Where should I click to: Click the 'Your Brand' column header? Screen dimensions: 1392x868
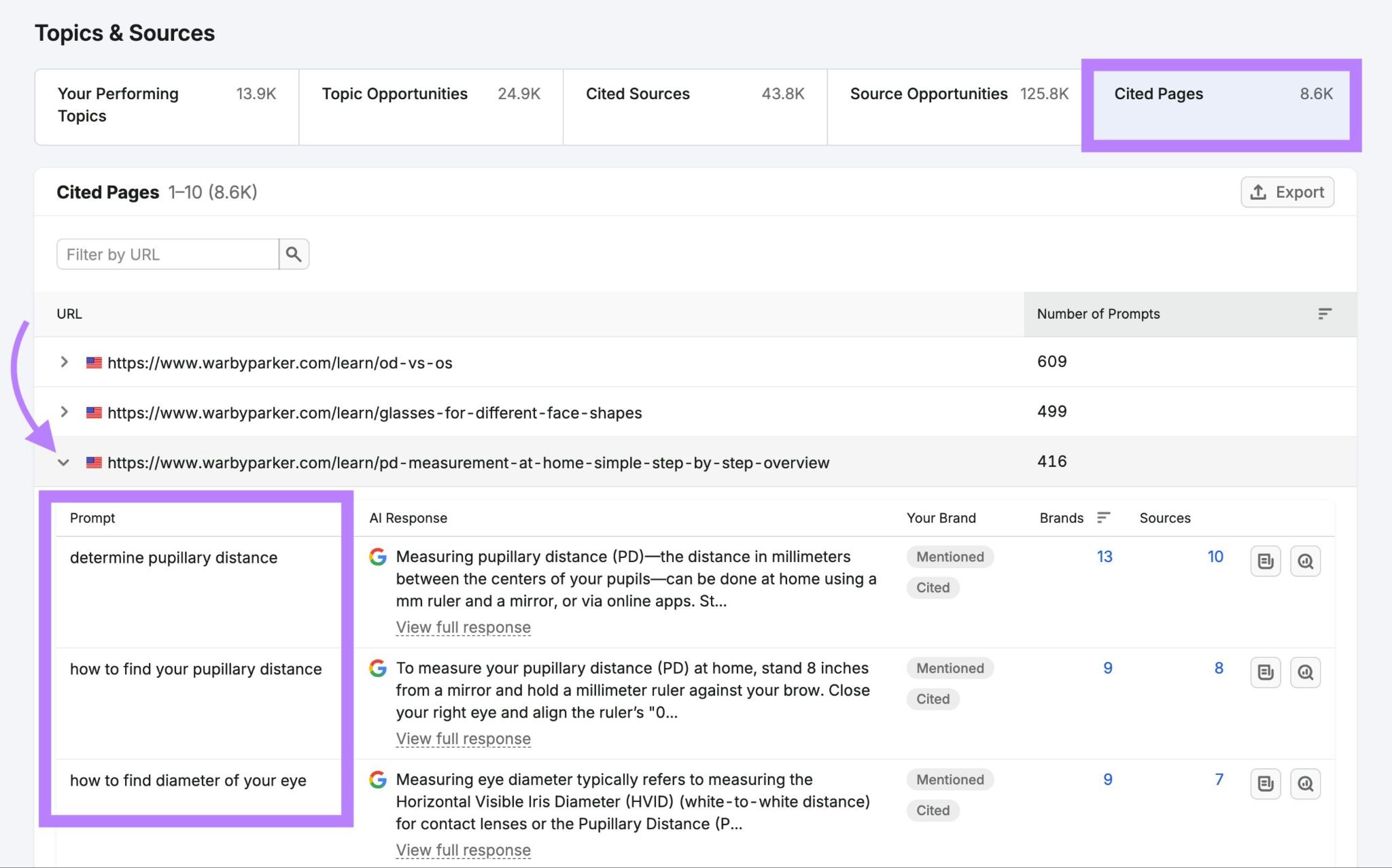pyautogui.click(x=941, y=518)
